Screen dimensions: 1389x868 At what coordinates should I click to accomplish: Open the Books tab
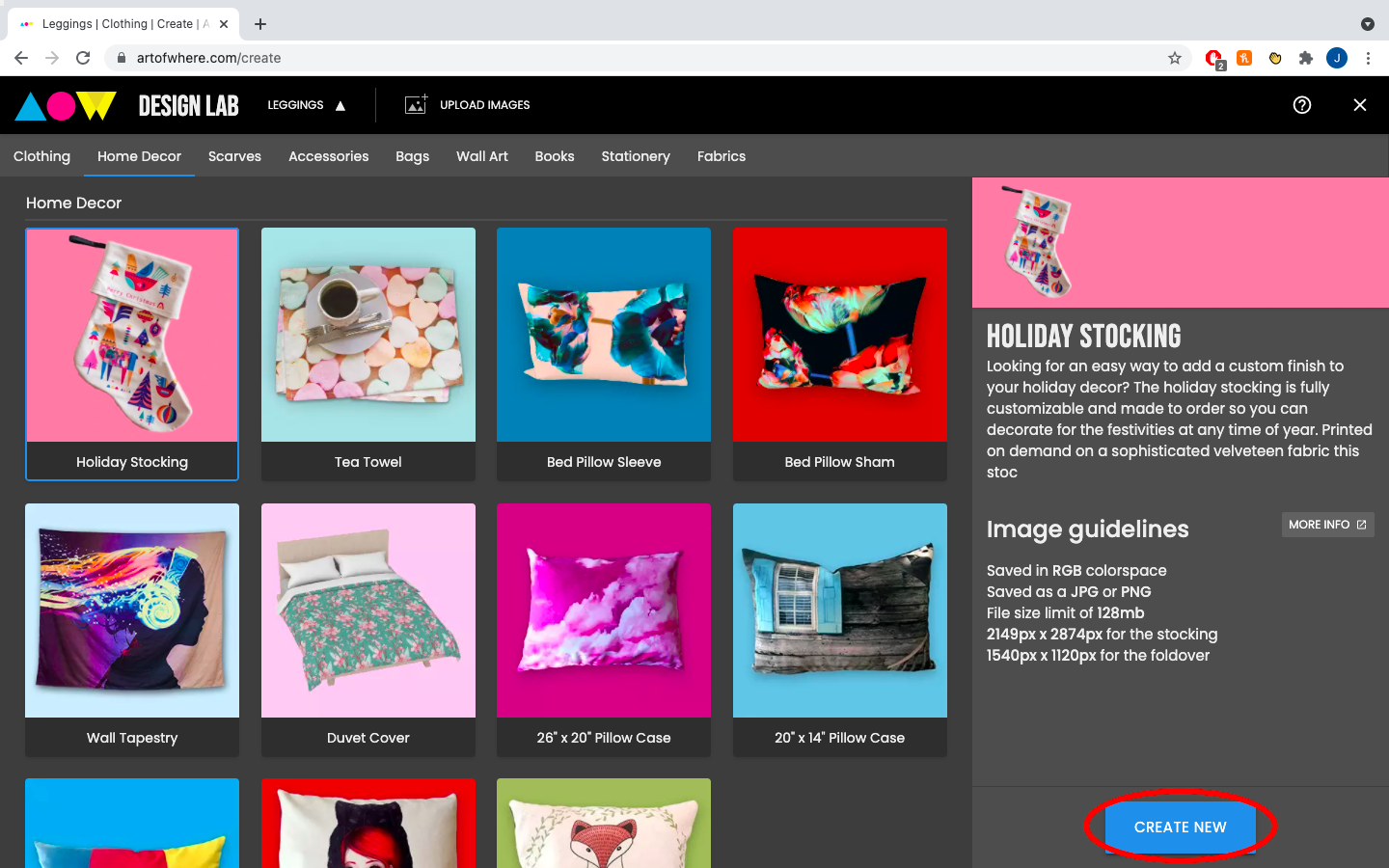pos(555,156)
